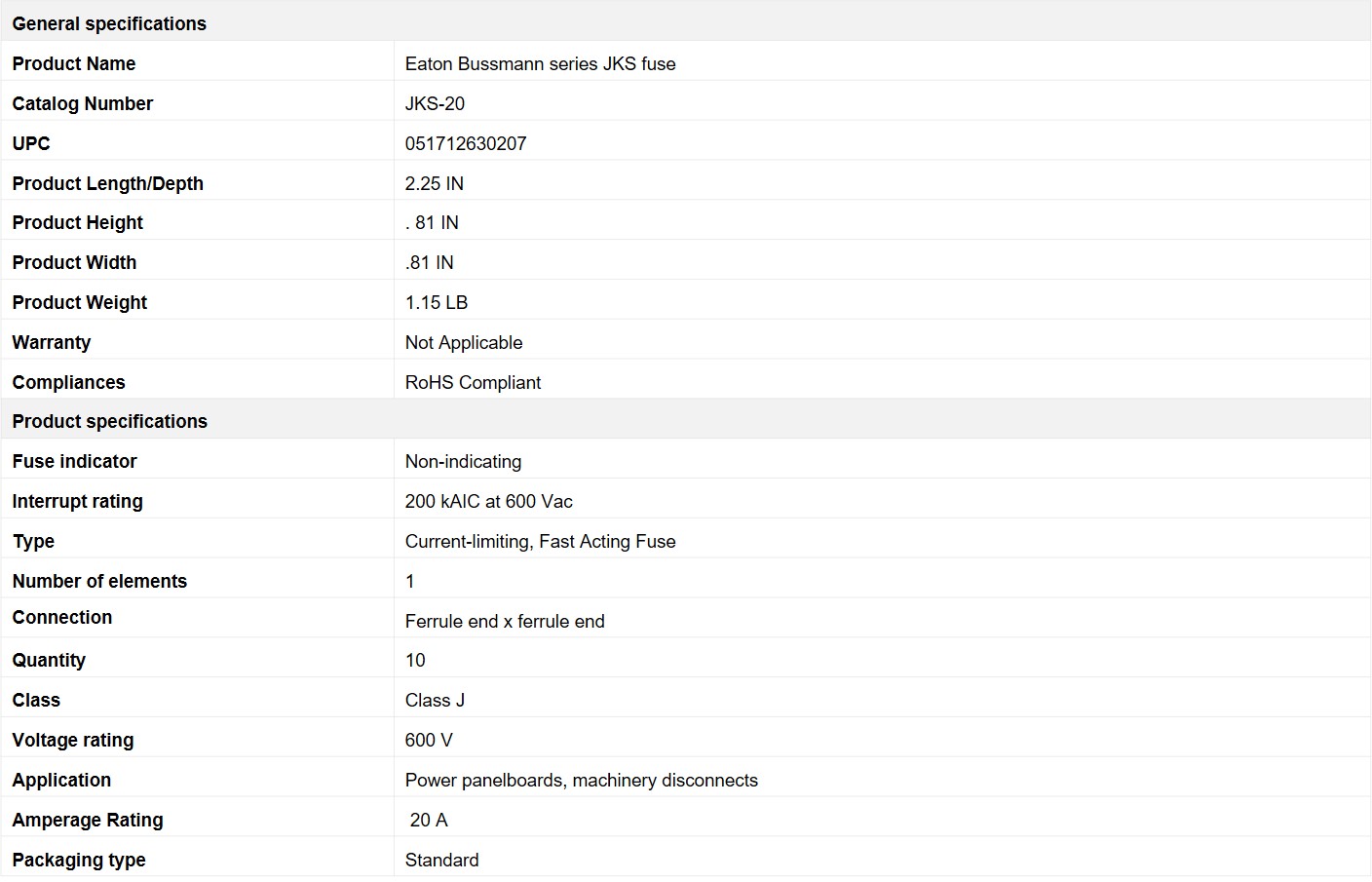Select the 'Product Length/Depth' label
Image resolution: width=1372 pixels, height=882 pixels.
(x=108, y=183)
